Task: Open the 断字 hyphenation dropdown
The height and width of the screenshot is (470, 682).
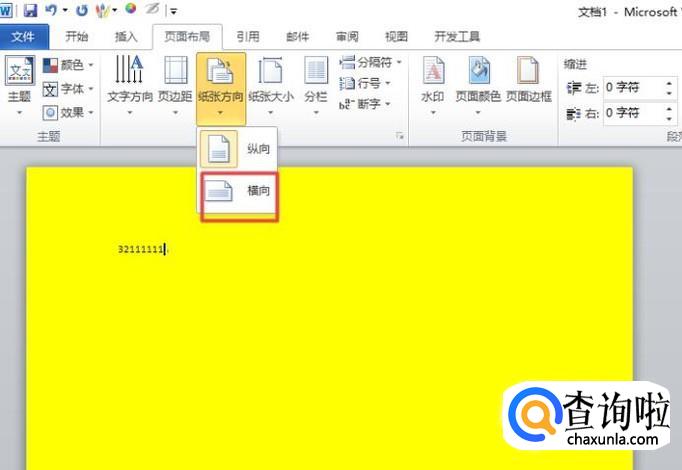Action: point(364,104)
